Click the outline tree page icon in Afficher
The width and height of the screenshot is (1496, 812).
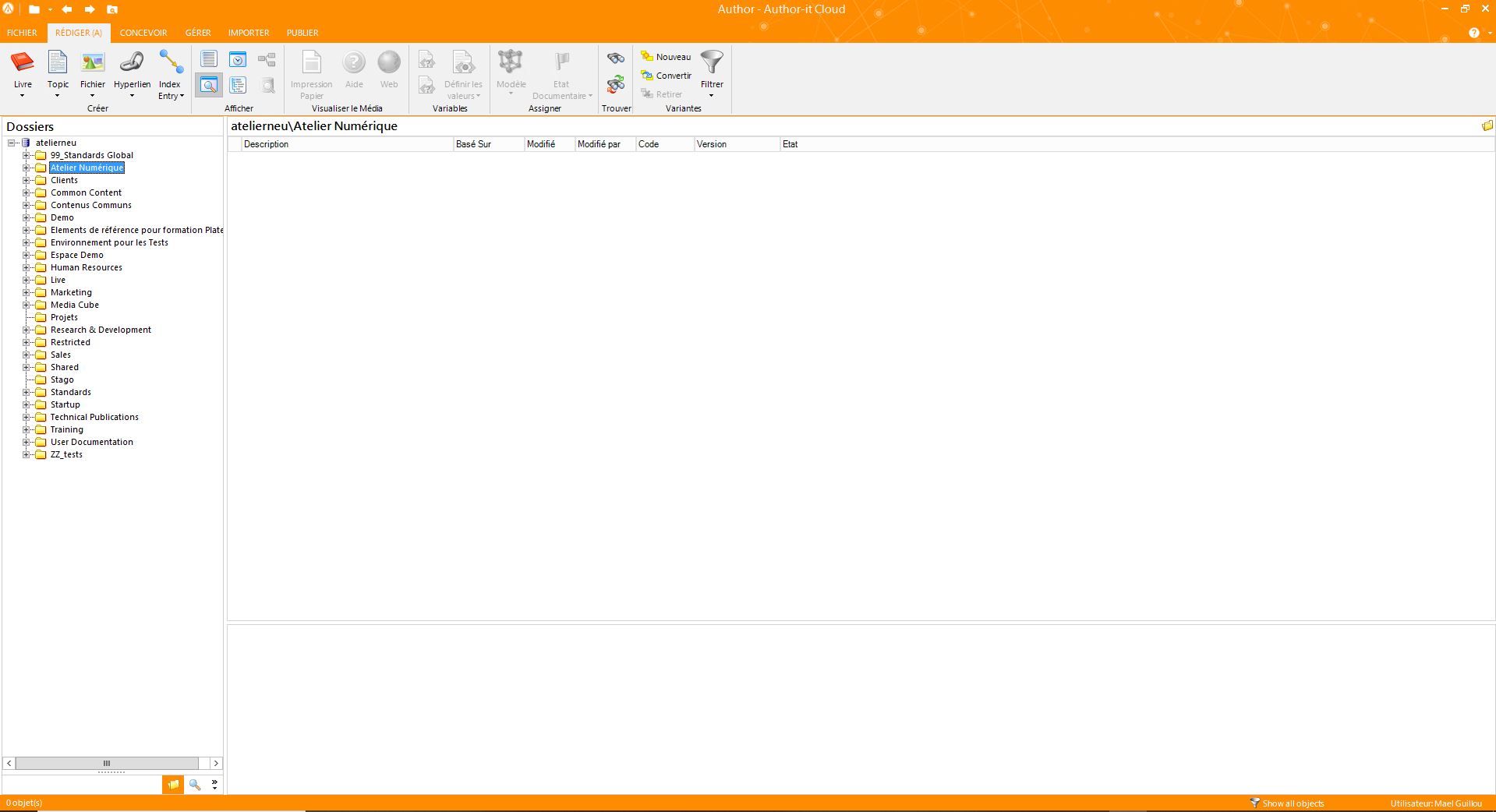(x=238, y=85)
